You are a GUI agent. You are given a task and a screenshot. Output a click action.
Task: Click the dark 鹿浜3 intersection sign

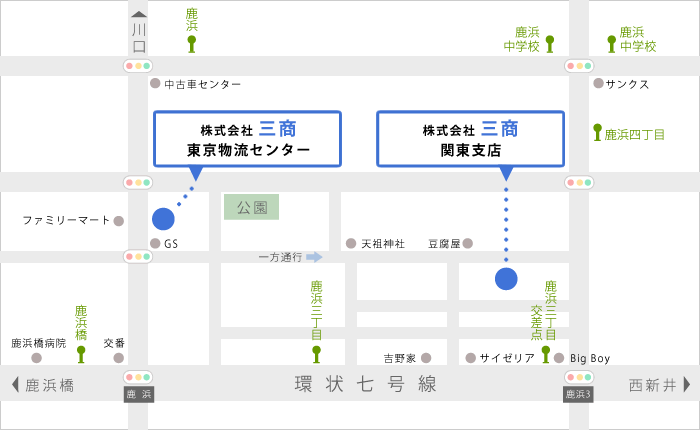click(x=578, y=394)
